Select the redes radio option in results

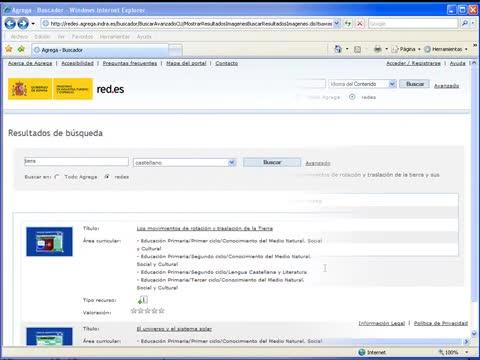[107, 177]
